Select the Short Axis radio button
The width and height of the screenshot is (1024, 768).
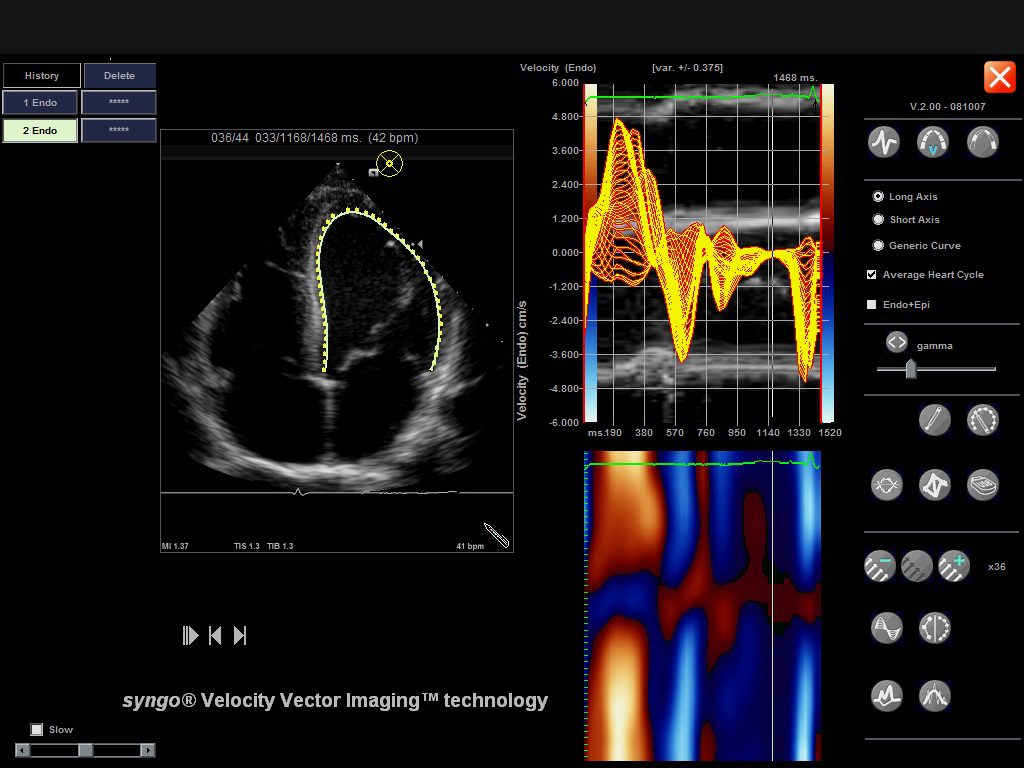pyautogui.click(x=878, y=220)
